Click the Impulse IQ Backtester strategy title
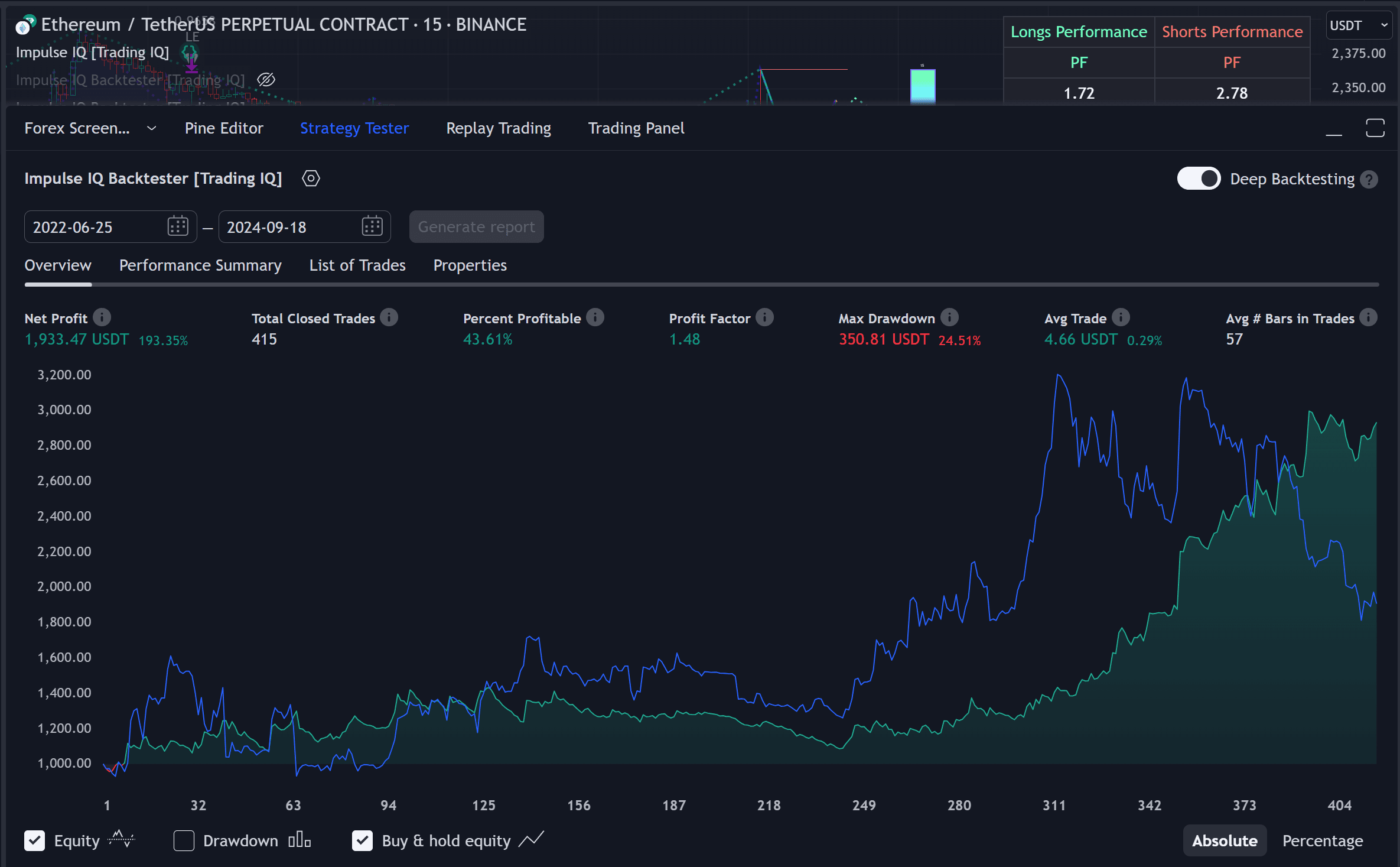 point(154,178)
